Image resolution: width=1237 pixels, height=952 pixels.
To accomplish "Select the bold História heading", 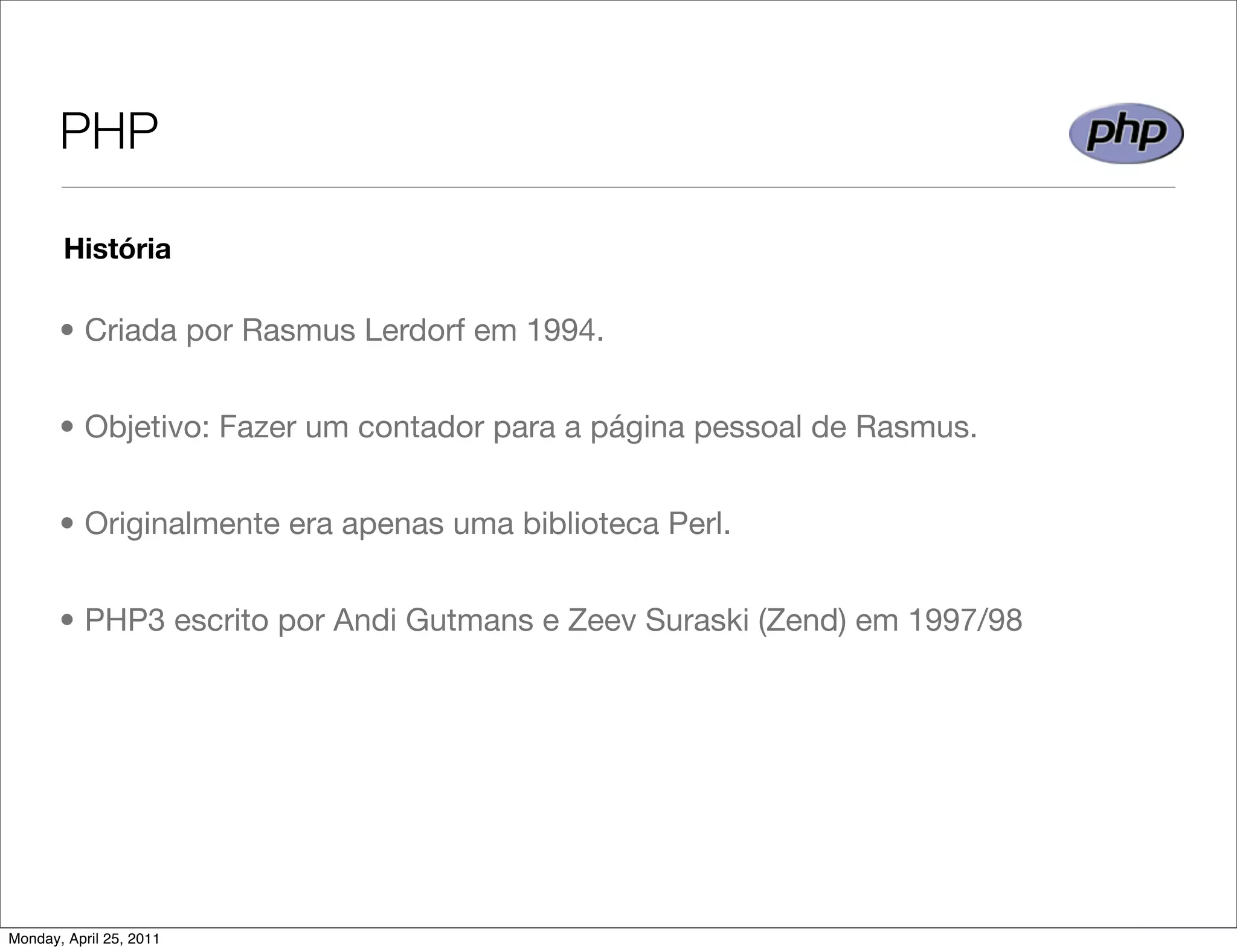I will point(117,249).
